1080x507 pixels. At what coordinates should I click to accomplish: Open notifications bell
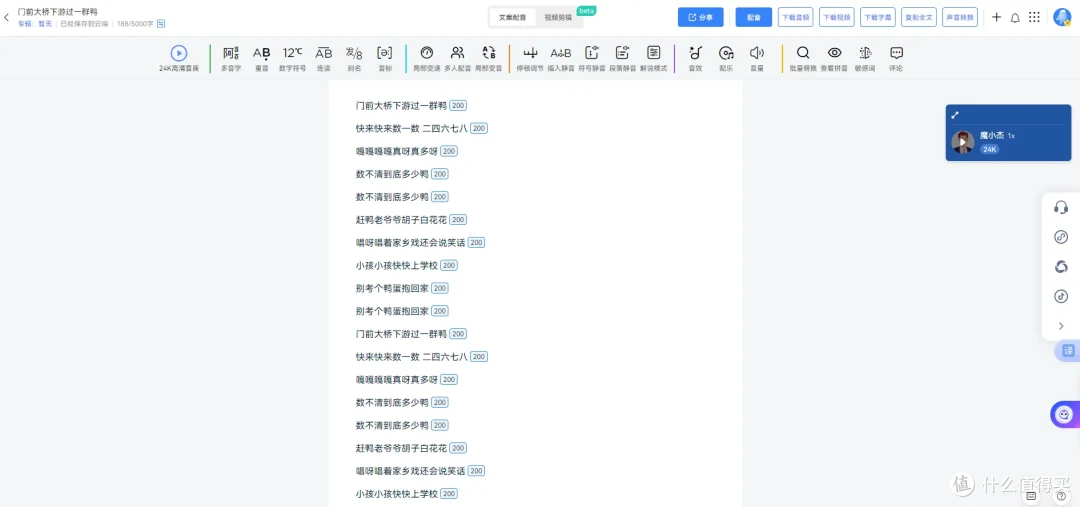(x=1015, y=18)
